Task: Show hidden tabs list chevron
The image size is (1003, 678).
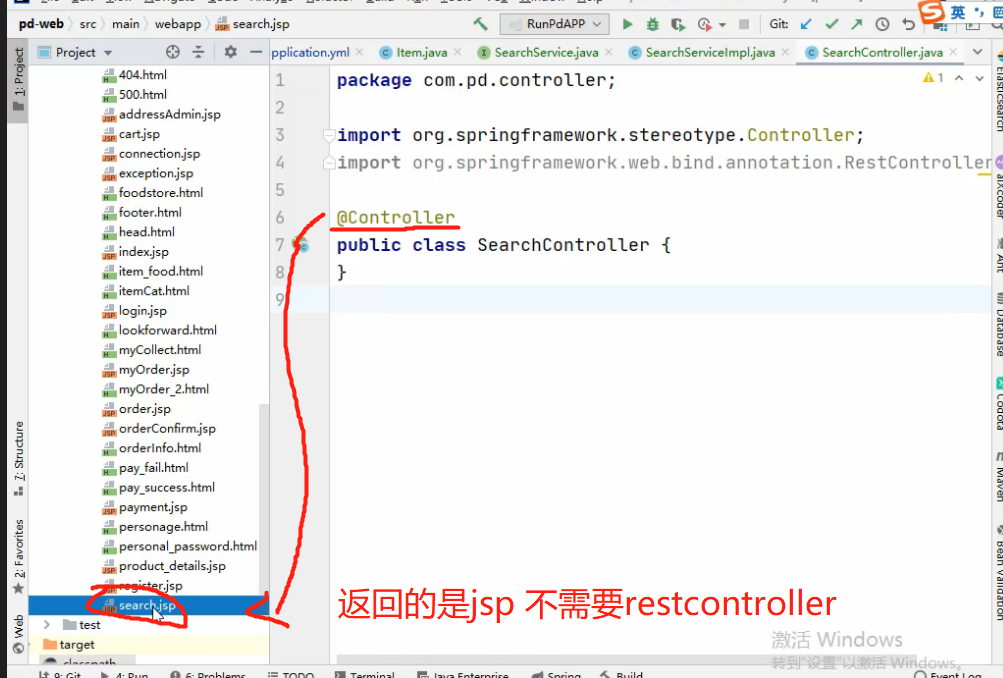Action: tap(977, 52)
